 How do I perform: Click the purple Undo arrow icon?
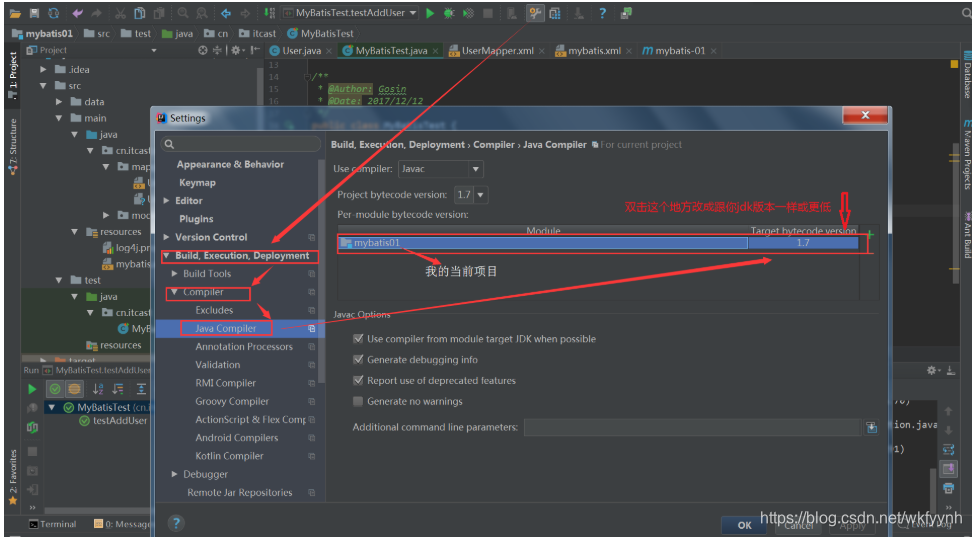(x=77, y=13)
